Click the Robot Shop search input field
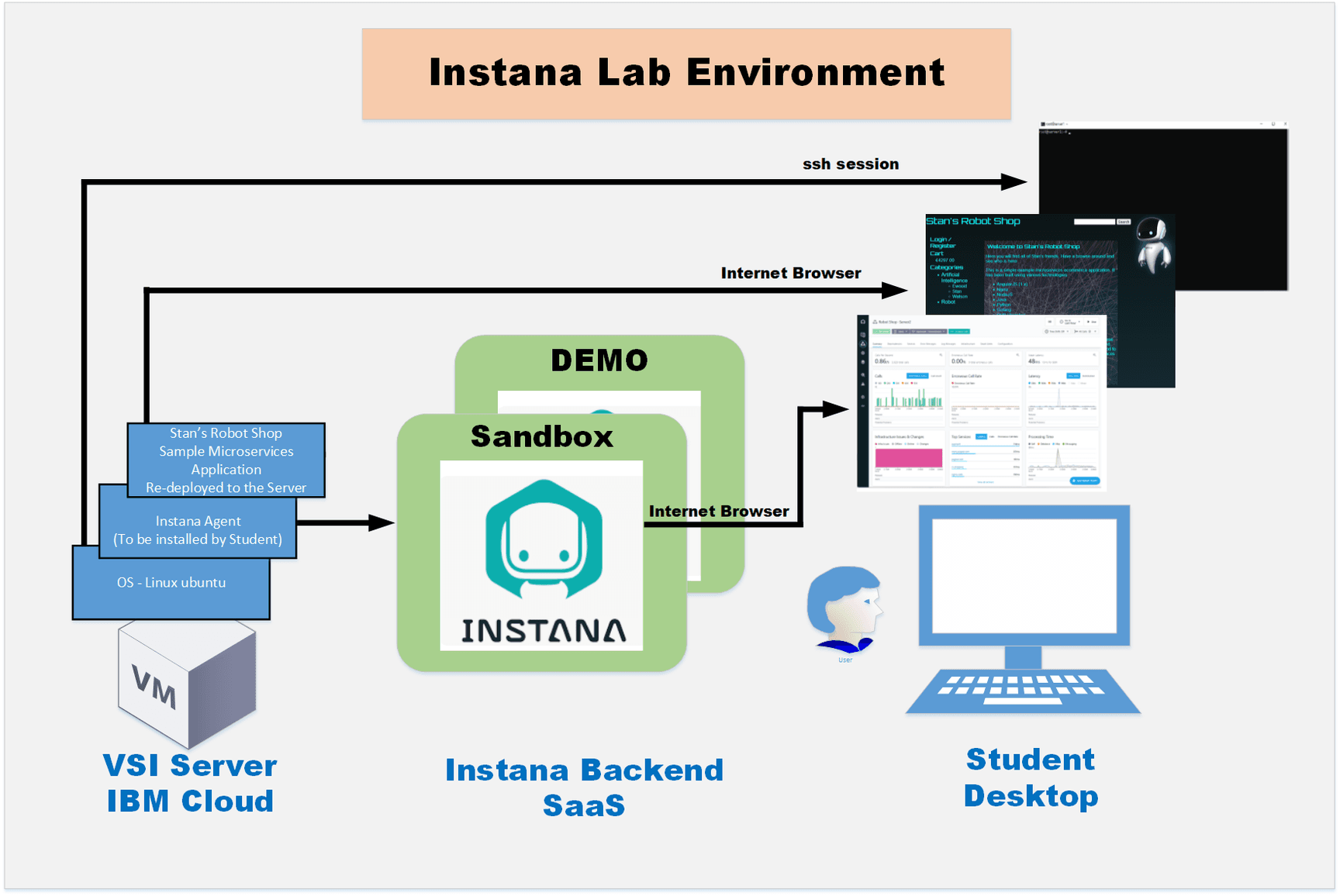 pyautogui.click(x=1093, y=222)
